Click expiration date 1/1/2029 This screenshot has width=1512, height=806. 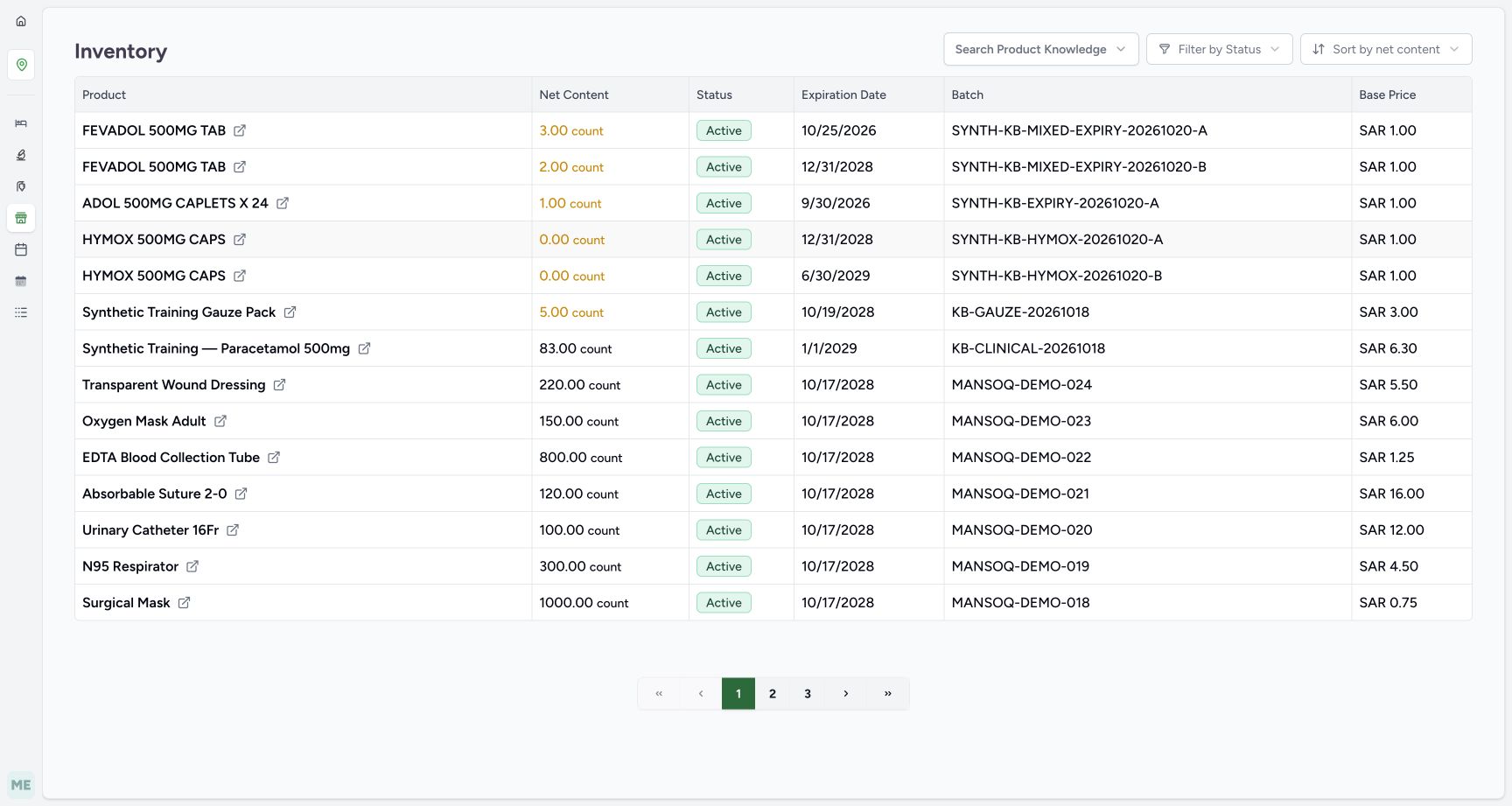pos(829,348)
